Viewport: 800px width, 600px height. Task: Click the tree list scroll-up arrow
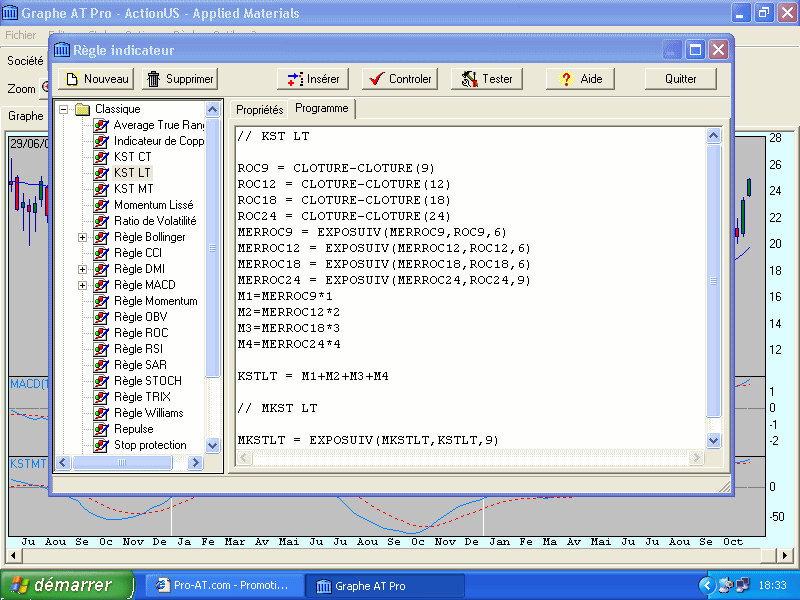click(x=213, y=109)
